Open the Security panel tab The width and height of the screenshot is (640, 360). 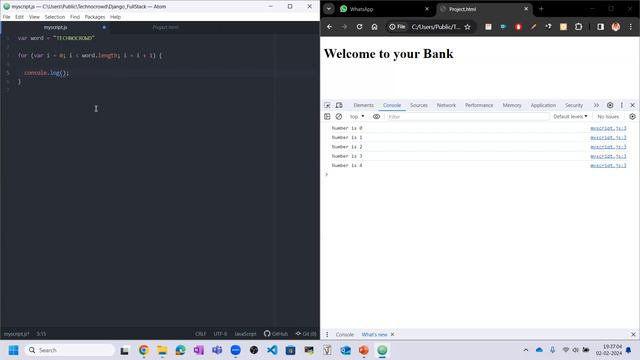tap(573, 105)
